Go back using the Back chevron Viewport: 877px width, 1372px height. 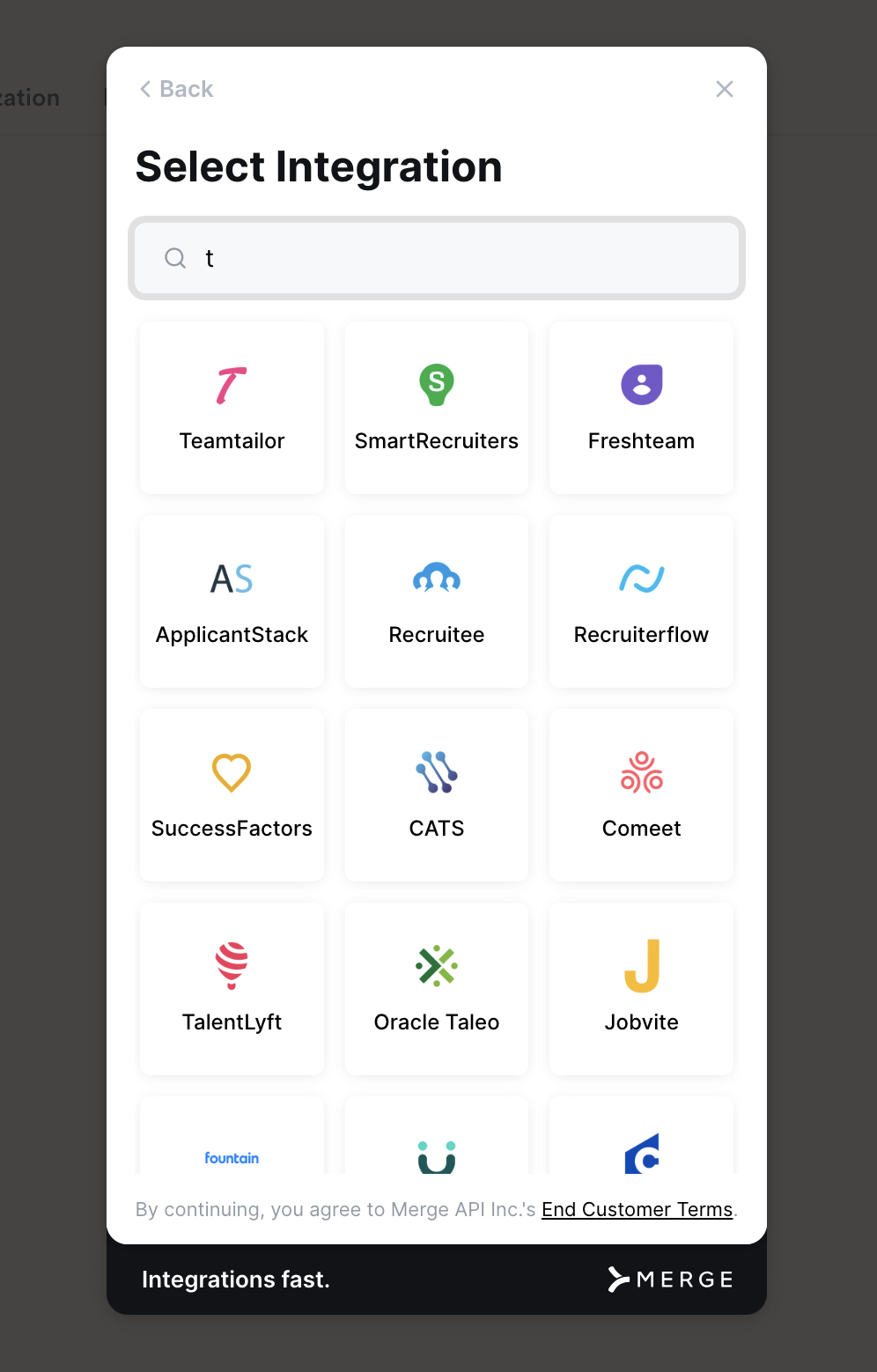point(145,89)
